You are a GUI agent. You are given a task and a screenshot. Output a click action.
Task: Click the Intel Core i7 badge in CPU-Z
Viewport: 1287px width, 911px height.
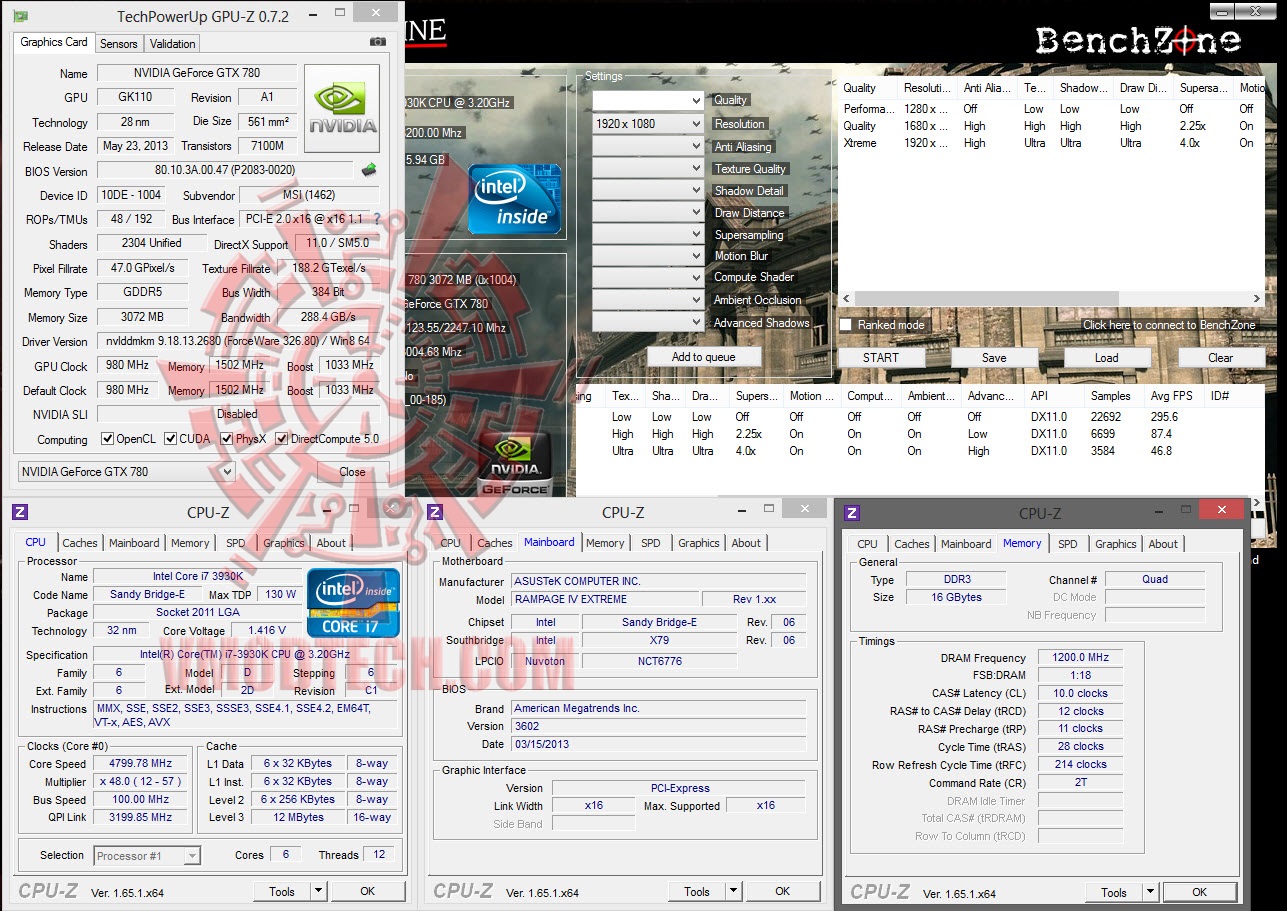pos(353,603)
